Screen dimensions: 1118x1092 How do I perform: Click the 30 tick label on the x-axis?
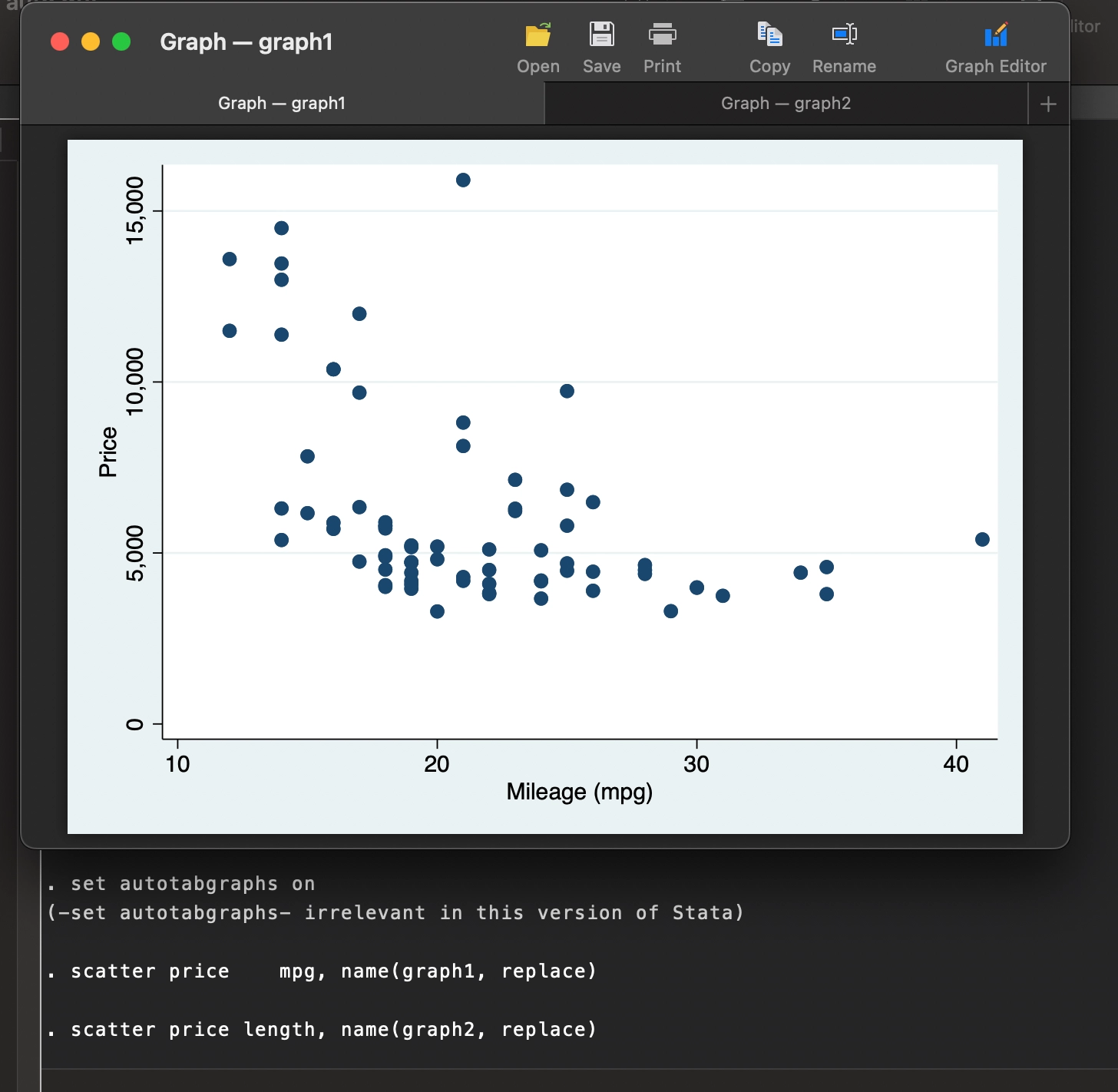(696, 764)
